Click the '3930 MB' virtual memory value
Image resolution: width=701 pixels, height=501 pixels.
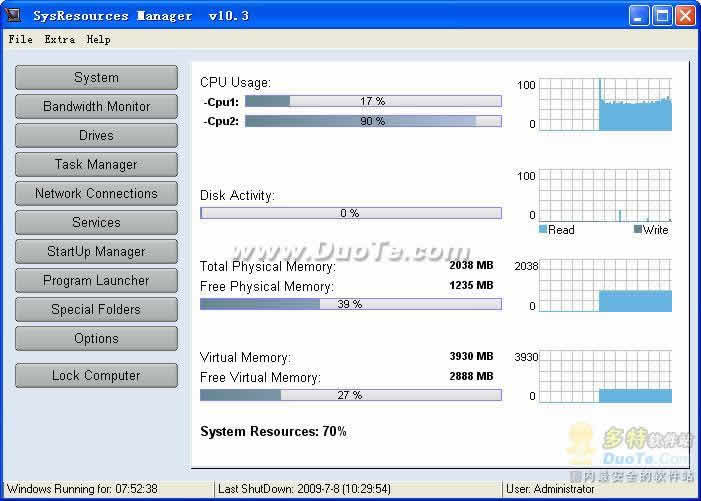(471, 356)
